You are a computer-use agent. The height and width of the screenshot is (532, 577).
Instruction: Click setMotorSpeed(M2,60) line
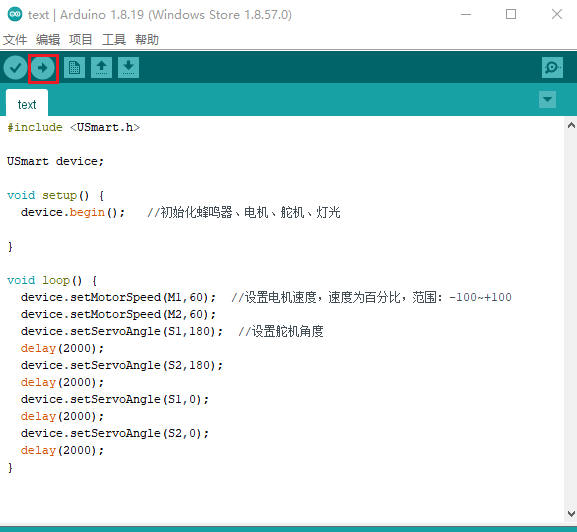(118, 314)
